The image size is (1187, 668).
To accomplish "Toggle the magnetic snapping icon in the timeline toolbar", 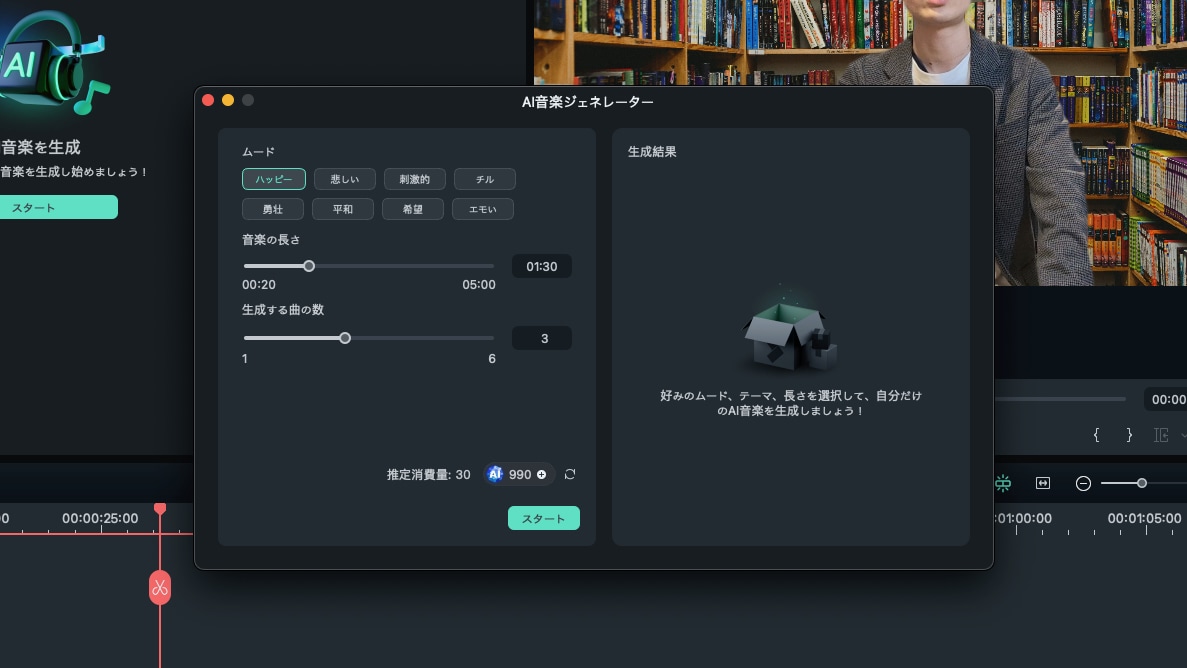I will click(x=1002, y=483).
